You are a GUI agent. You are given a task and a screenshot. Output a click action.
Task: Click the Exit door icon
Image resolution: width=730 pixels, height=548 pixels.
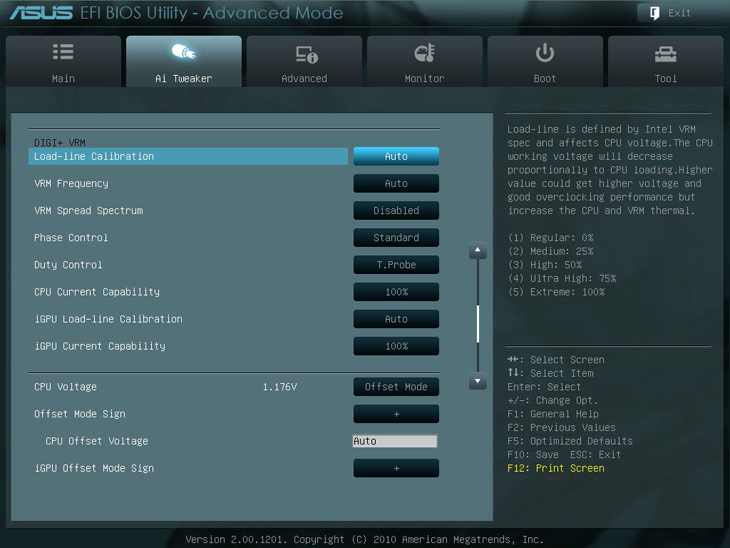tap(654, 13)
